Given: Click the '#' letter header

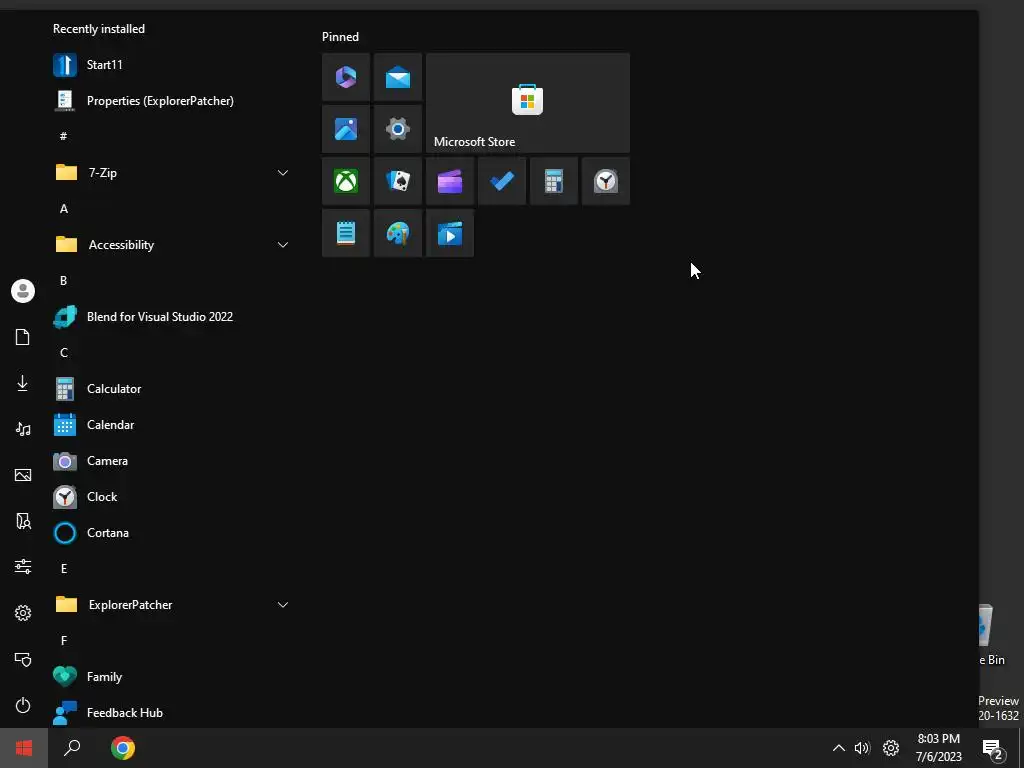Looking at the screenshot, I should pos(63,136).
